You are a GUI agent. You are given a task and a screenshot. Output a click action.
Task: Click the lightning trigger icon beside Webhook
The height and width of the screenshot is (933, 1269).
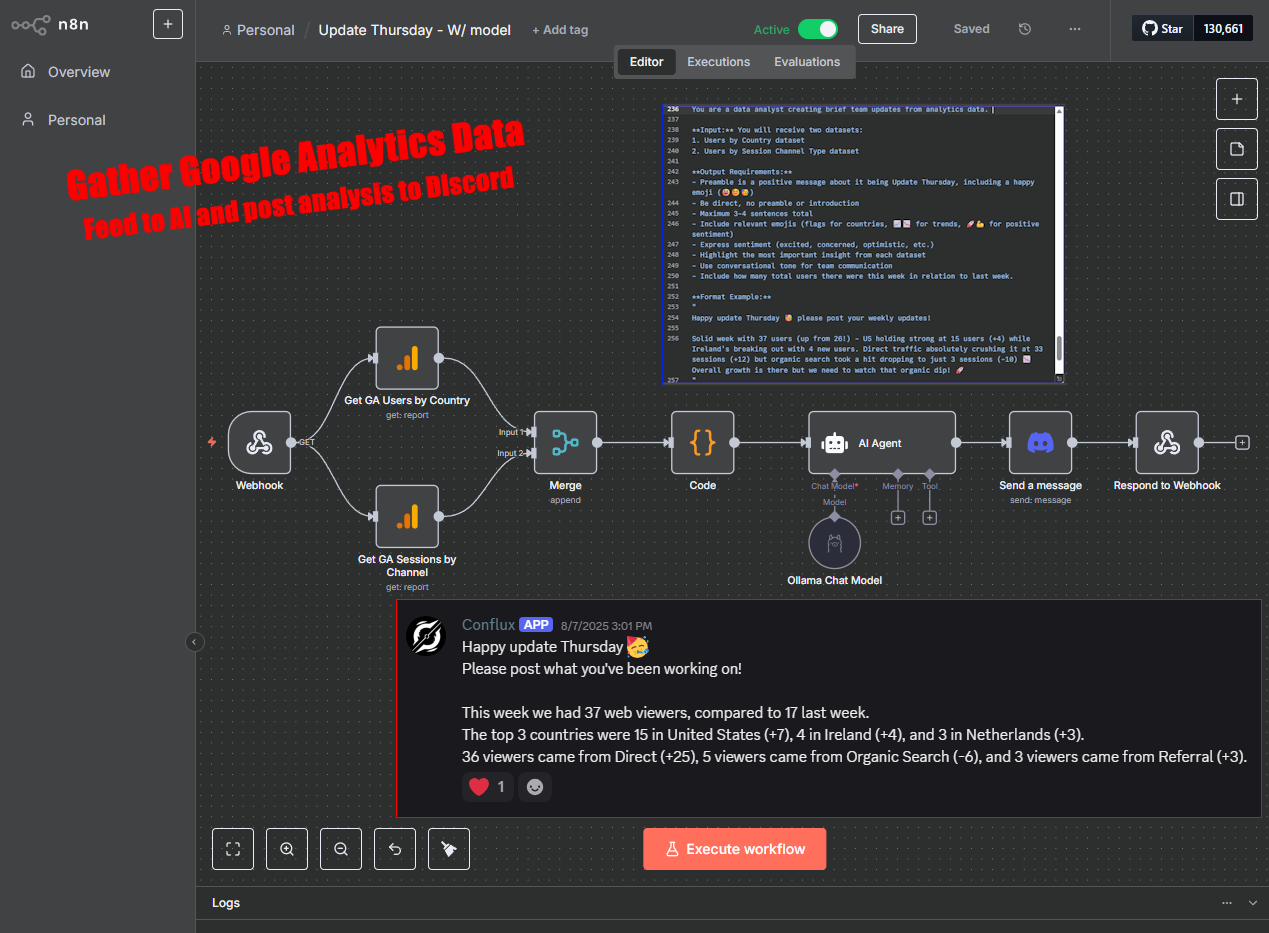211,442
